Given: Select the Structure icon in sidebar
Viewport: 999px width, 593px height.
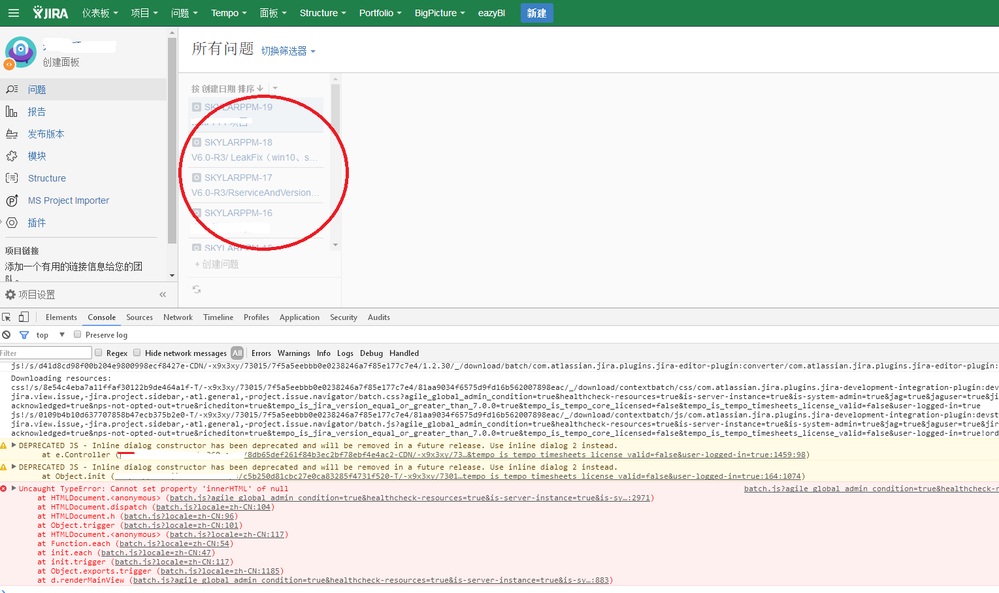Looking at the screenshot, I should (11, 178).
